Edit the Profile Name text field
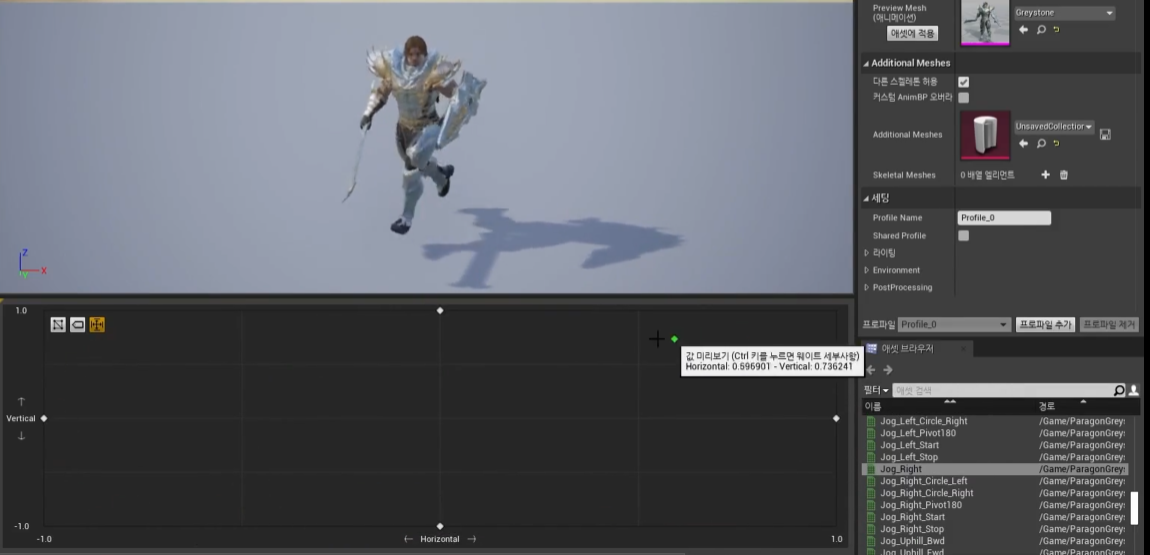1150x555 pixels. coord(1004,218)
